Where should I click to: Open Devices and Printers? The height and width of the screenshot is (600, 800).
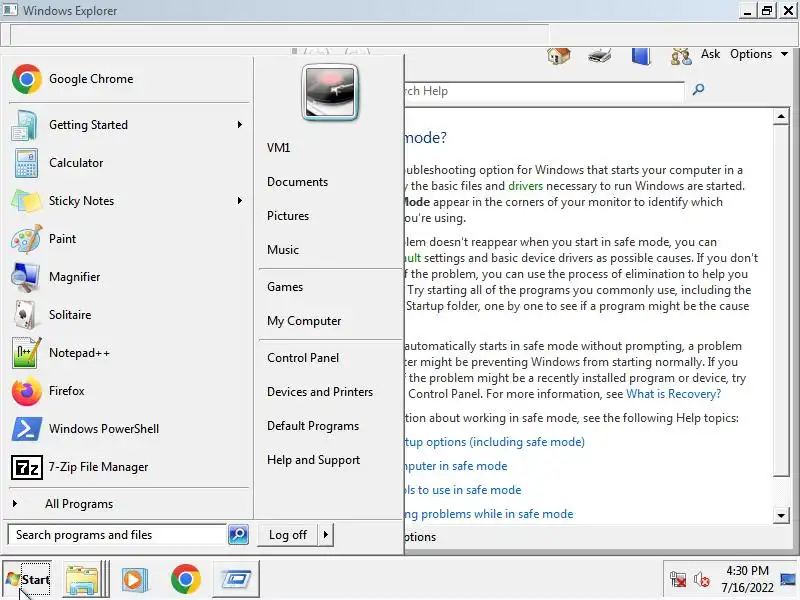[320, 392]
